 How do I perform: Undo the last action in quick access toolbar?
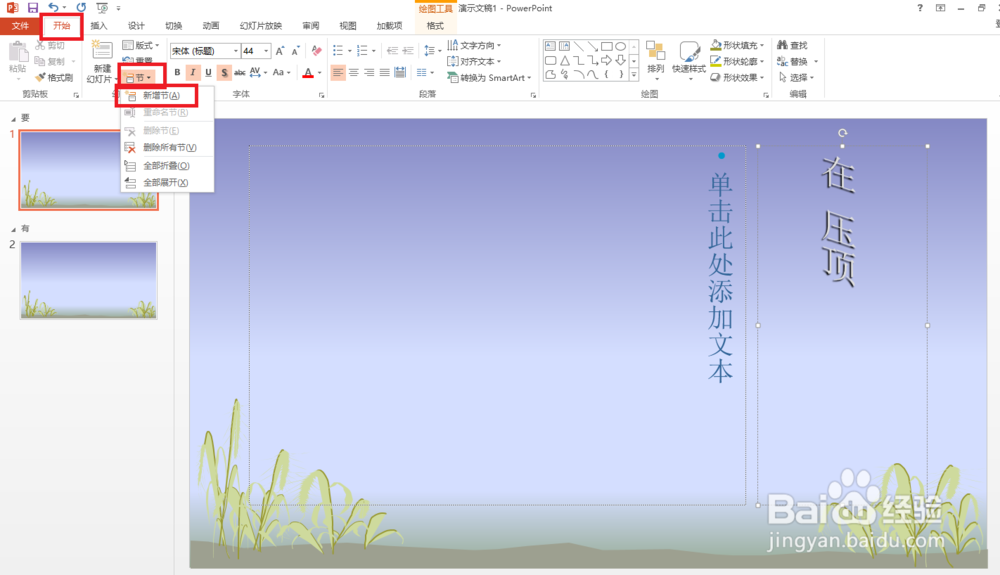tap(53, 8)
